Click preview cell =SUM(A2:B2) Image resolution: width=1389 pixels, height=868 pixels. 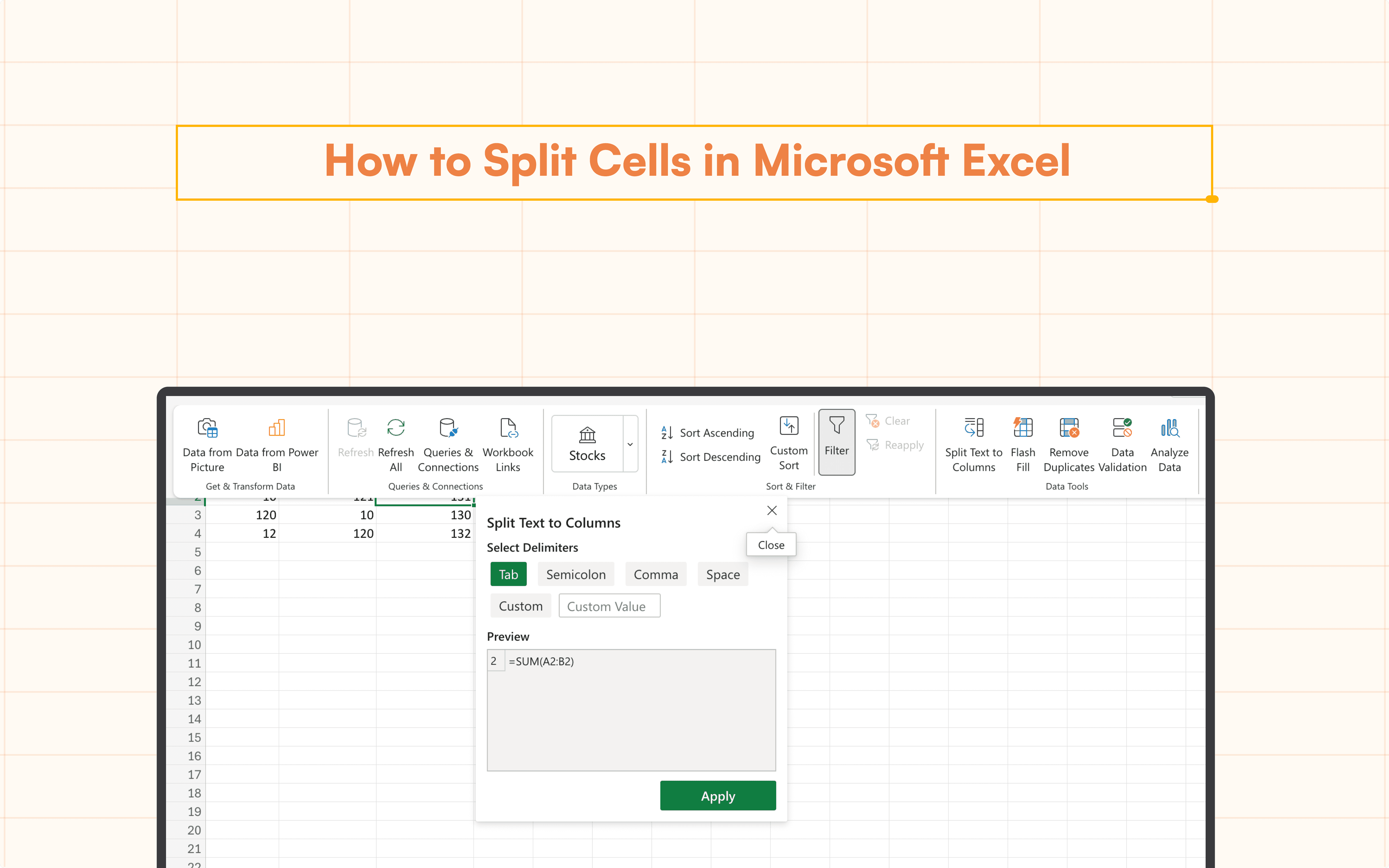541,661
